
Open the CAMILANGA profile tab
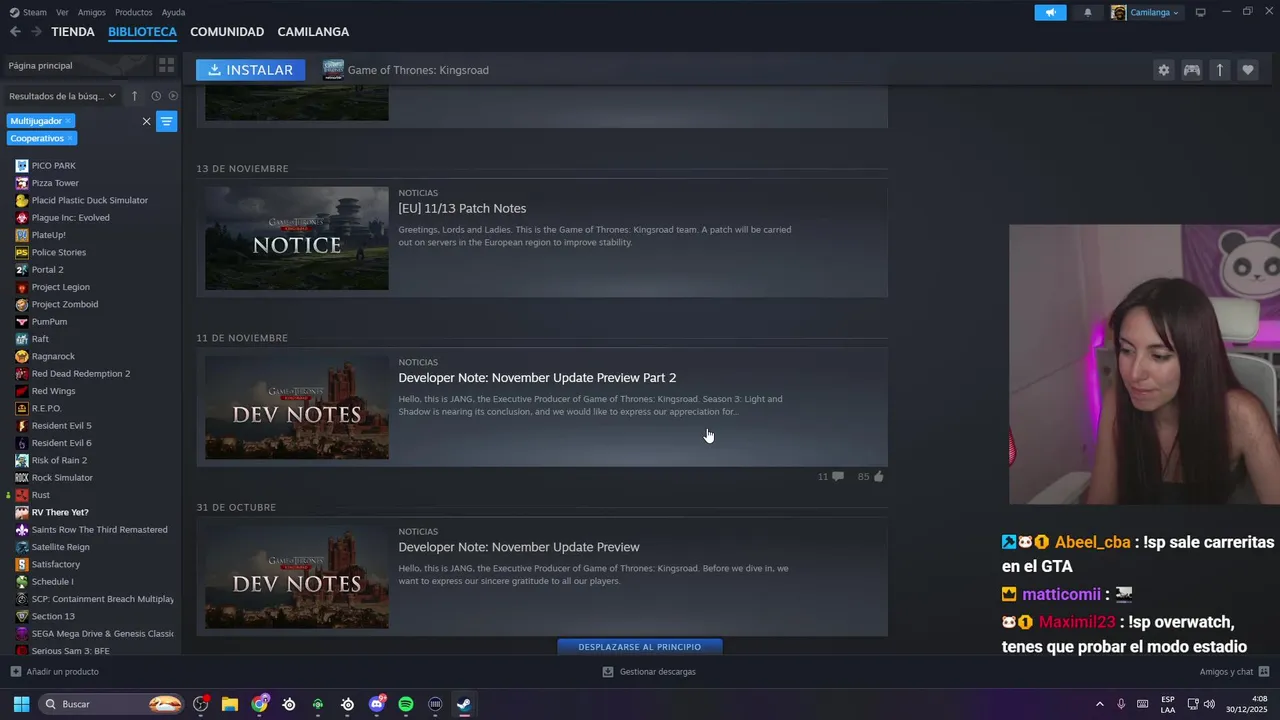click(x=313, y=32)
